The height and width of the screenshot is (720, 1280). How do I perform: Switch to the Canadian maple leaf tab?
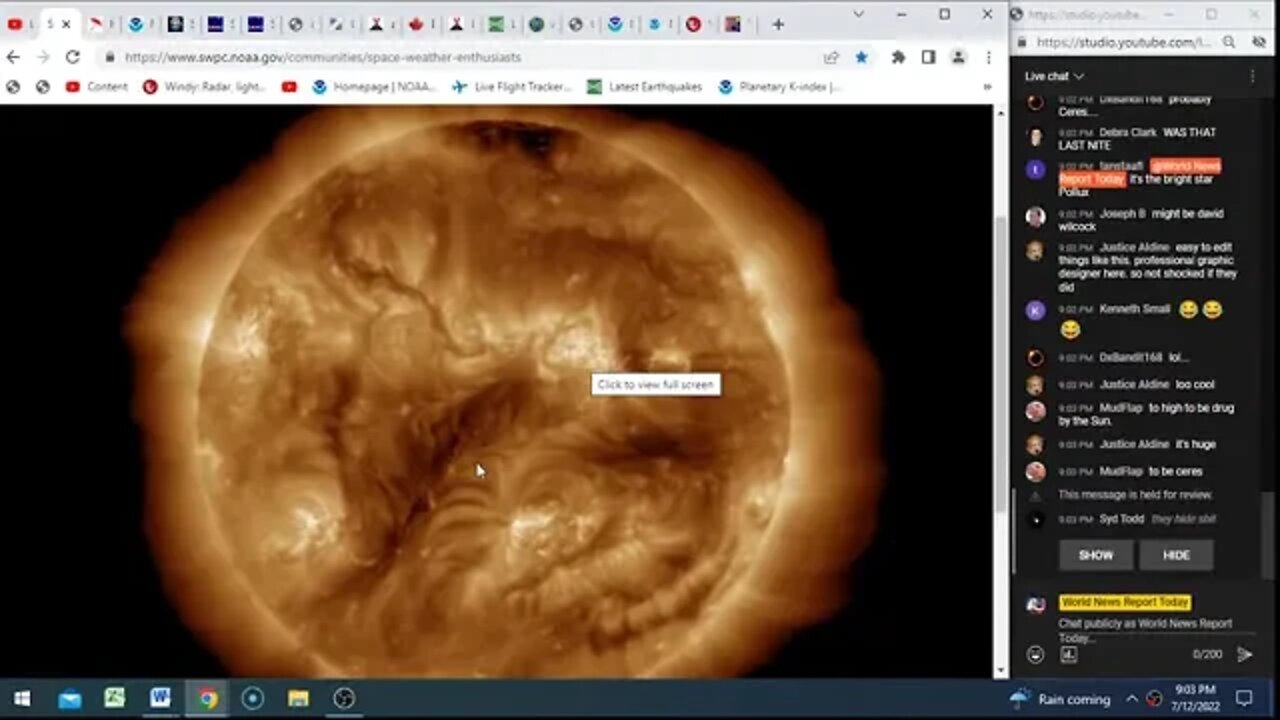tap(418, 24)
